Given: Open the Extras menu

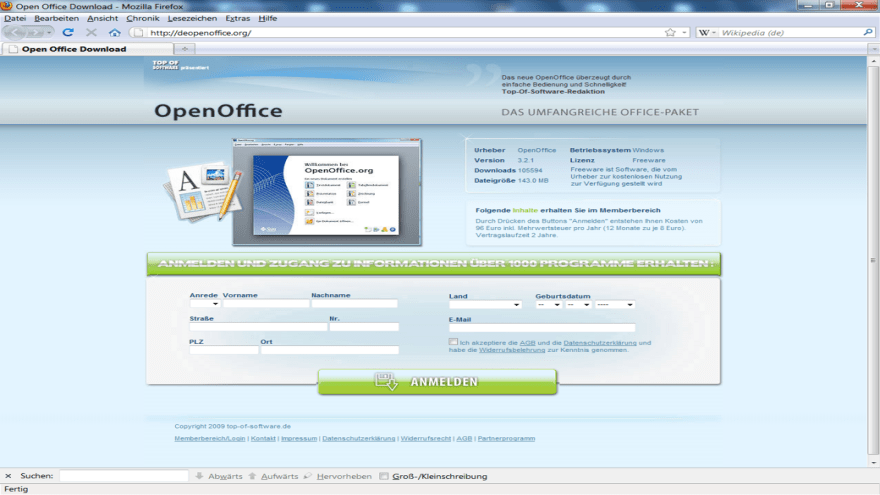Looking at the screenshot, I should pos(237,18).
